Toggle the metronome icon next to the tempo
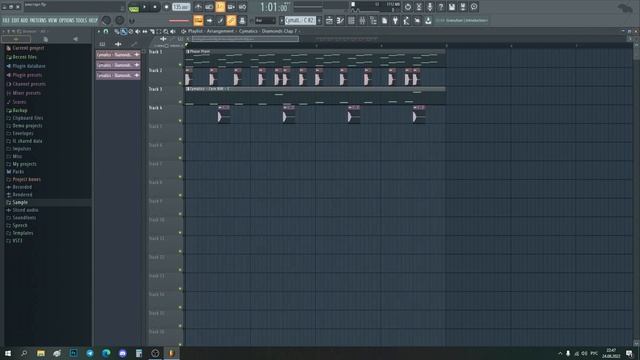Viewport: 640px width, 360px height. pos(198,7)
